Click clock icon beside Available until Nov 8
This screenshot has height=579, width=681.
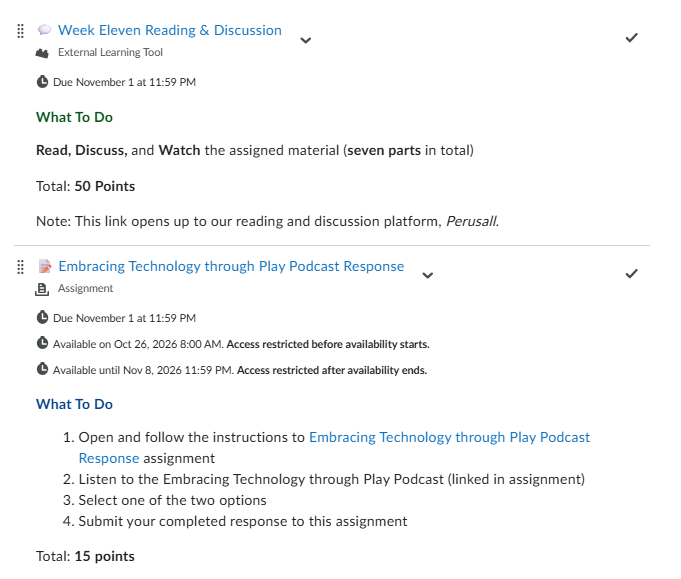point(42,369)
